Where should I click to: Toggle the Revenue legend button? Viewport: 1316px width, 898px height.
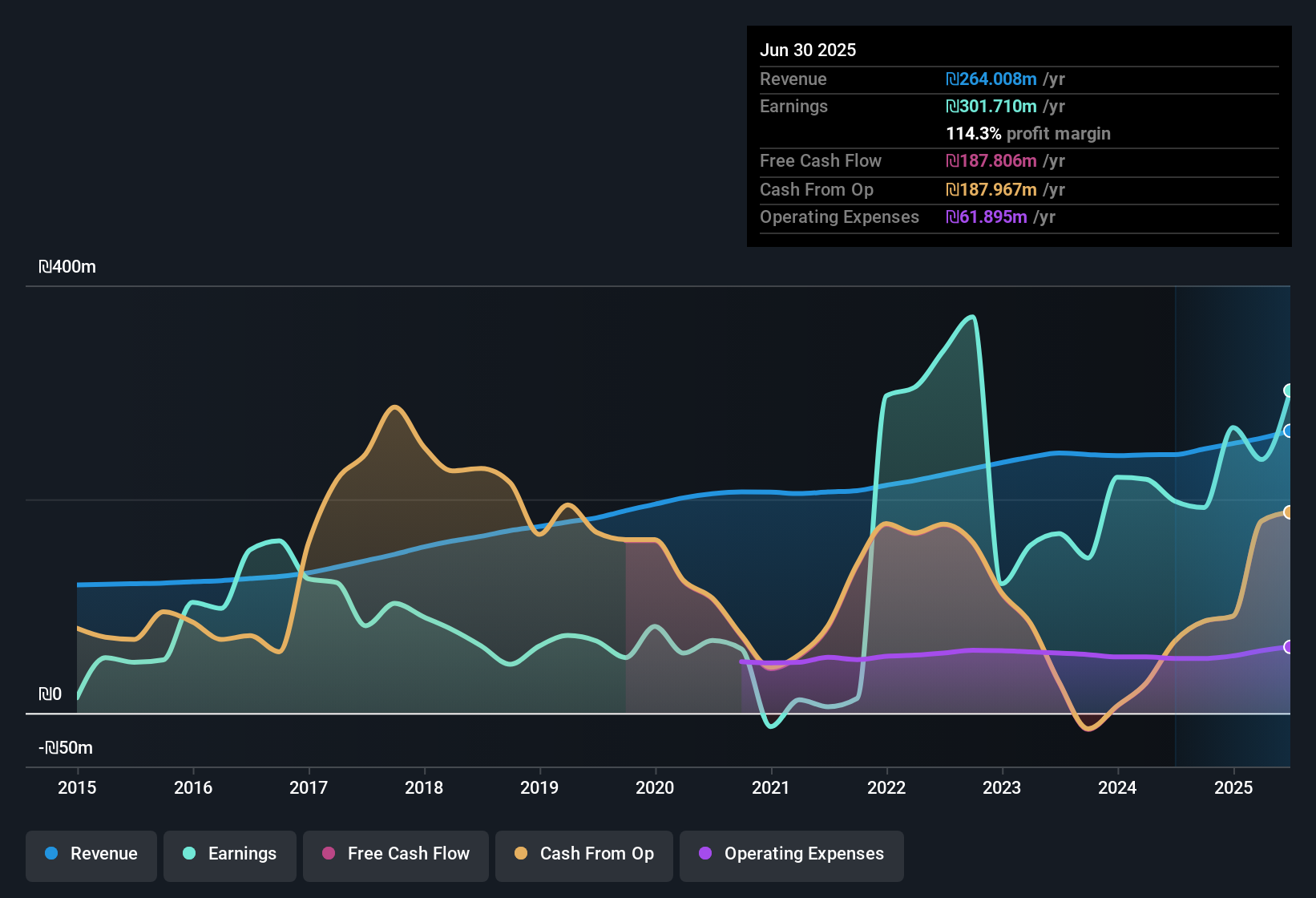pos(91,854)
